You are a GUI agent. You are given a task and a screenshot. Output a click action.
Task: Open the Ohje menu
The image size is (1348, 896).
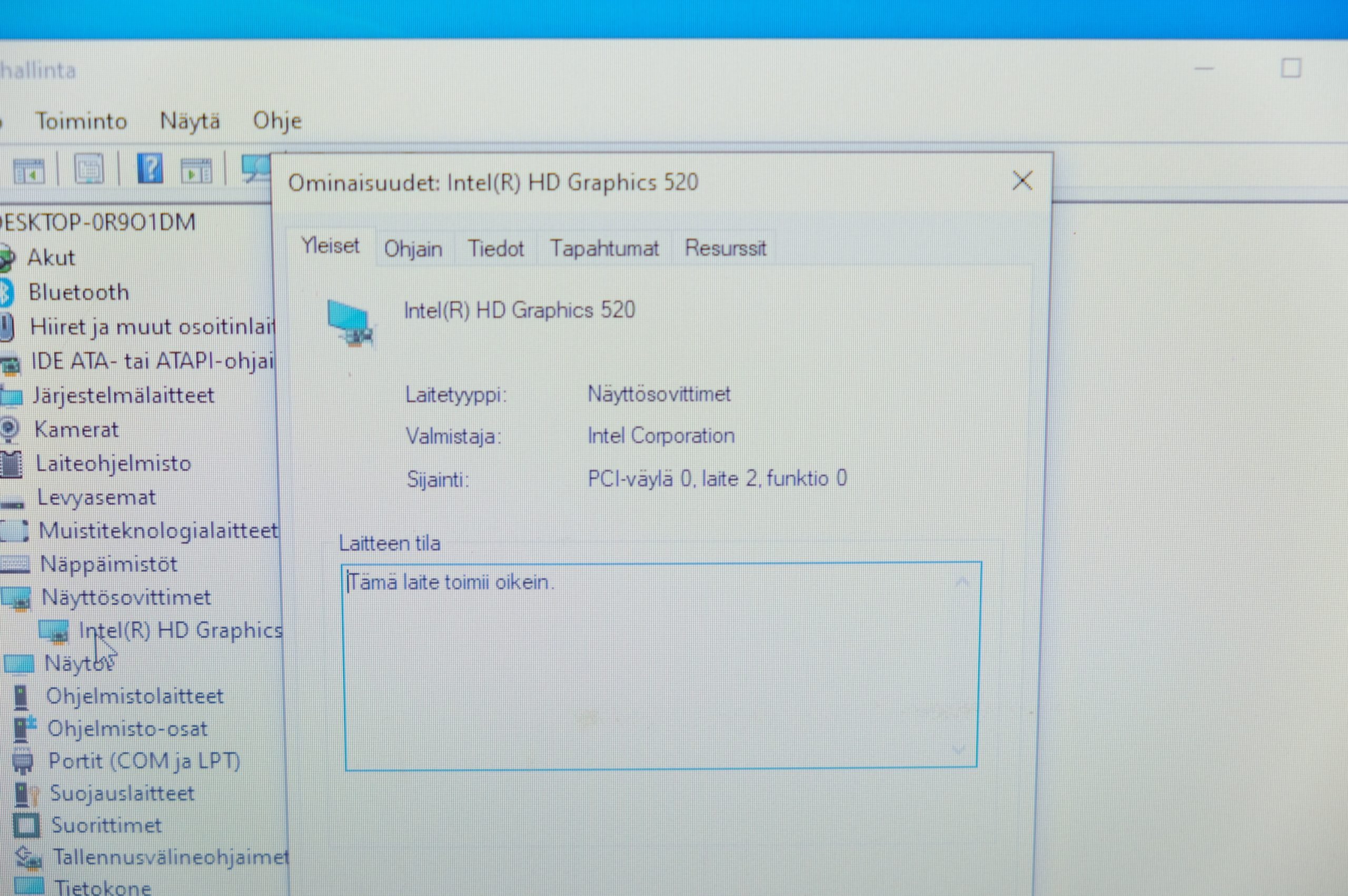pyautogui.click(x=277, y=121)
